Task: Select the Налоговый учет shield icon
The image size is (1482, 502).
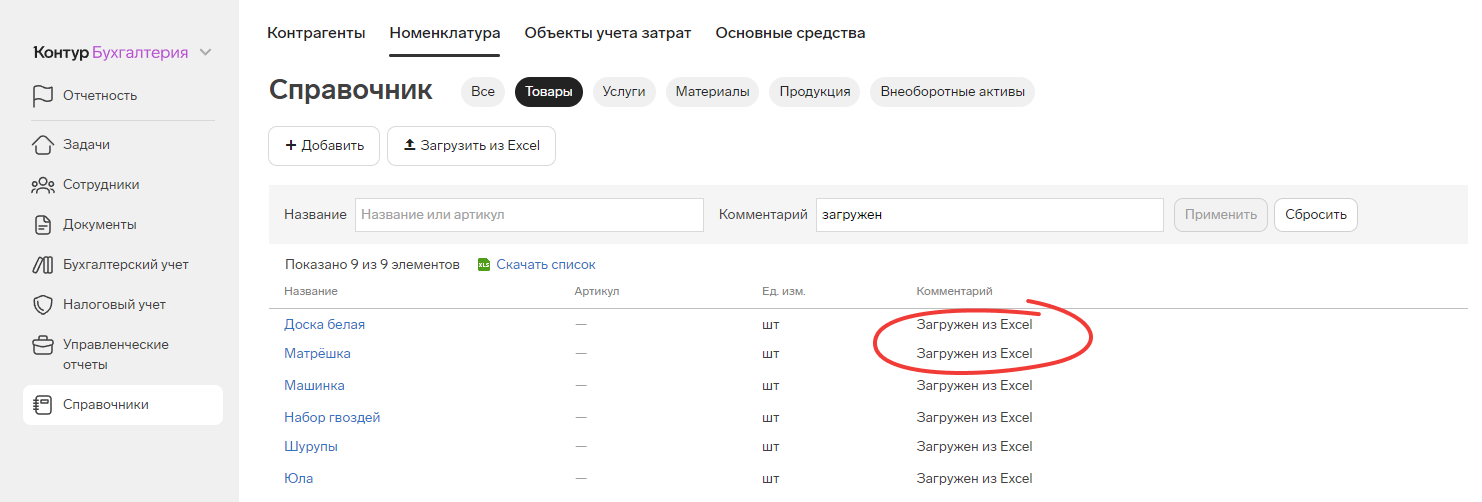Action: [x=42, y=305]
